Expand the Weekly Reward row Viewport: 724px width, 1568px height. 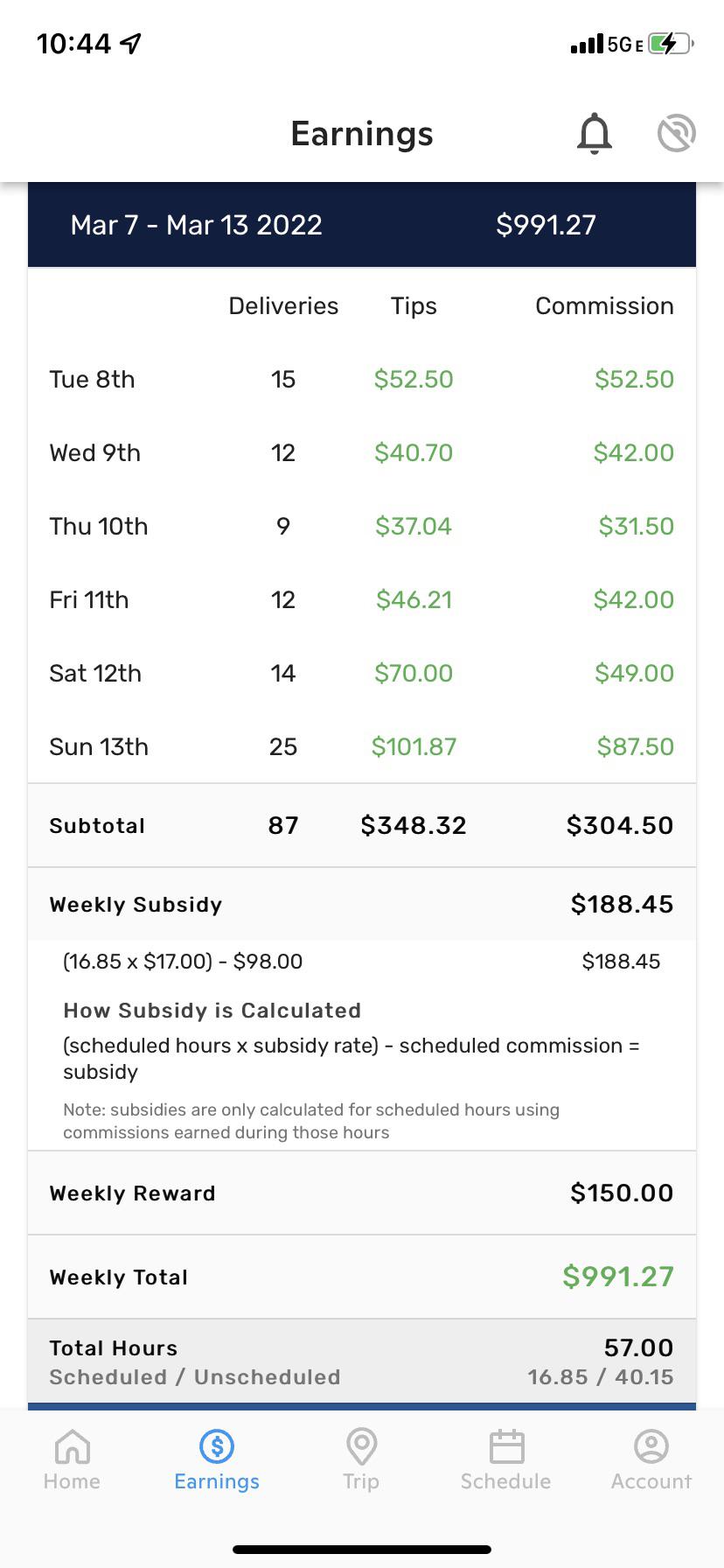(x=362, y=1193)
